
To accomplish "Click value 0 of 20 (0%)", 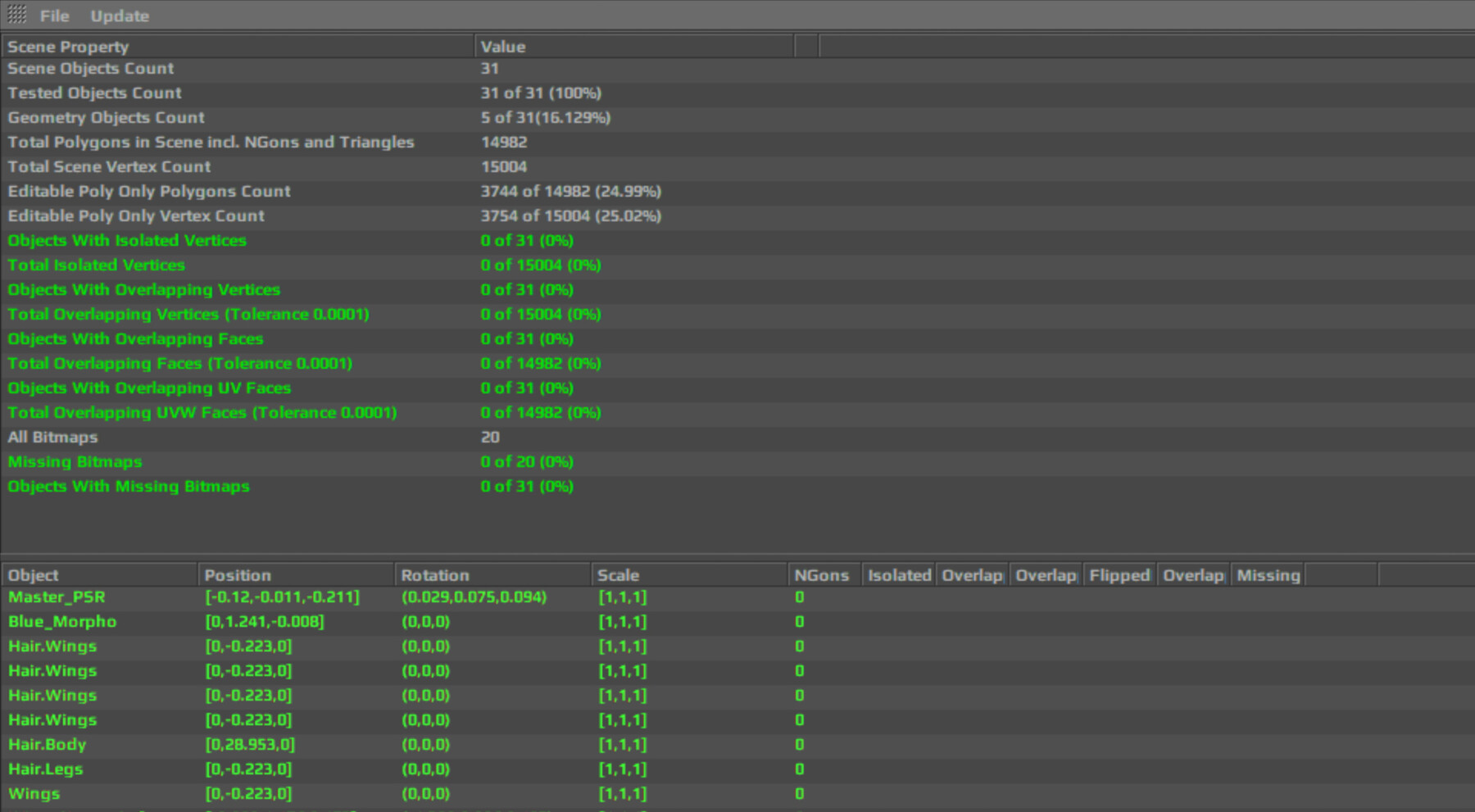I will point(527,462).
